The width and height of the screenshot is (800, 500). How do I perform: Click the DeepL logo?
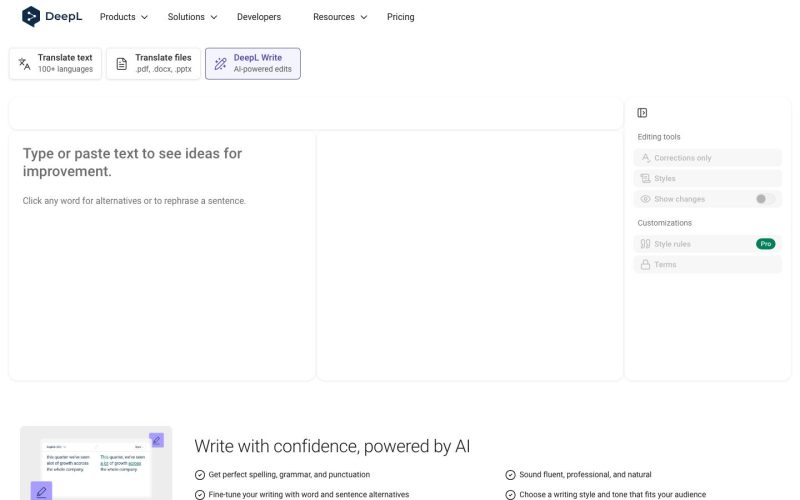(x=52, y=16)
